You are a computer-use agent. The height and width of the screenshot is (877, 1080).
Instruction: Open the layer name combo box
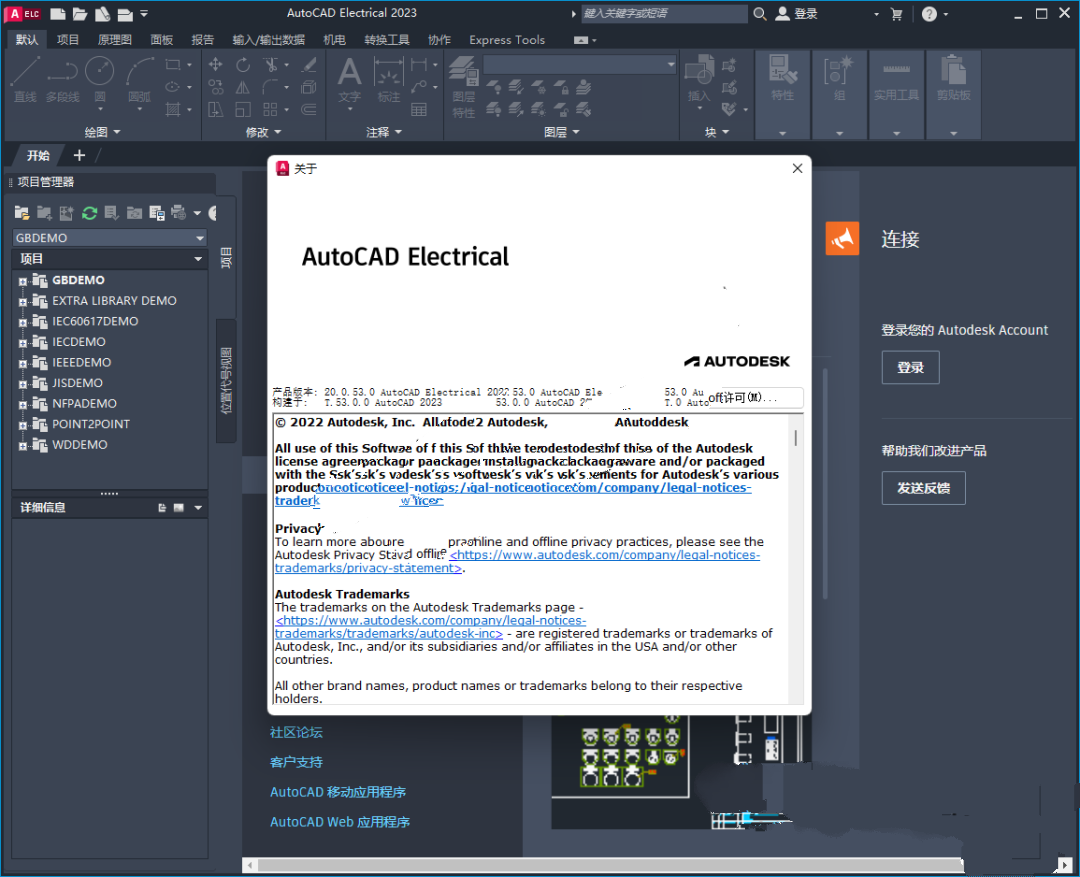[x=580, y=65]
